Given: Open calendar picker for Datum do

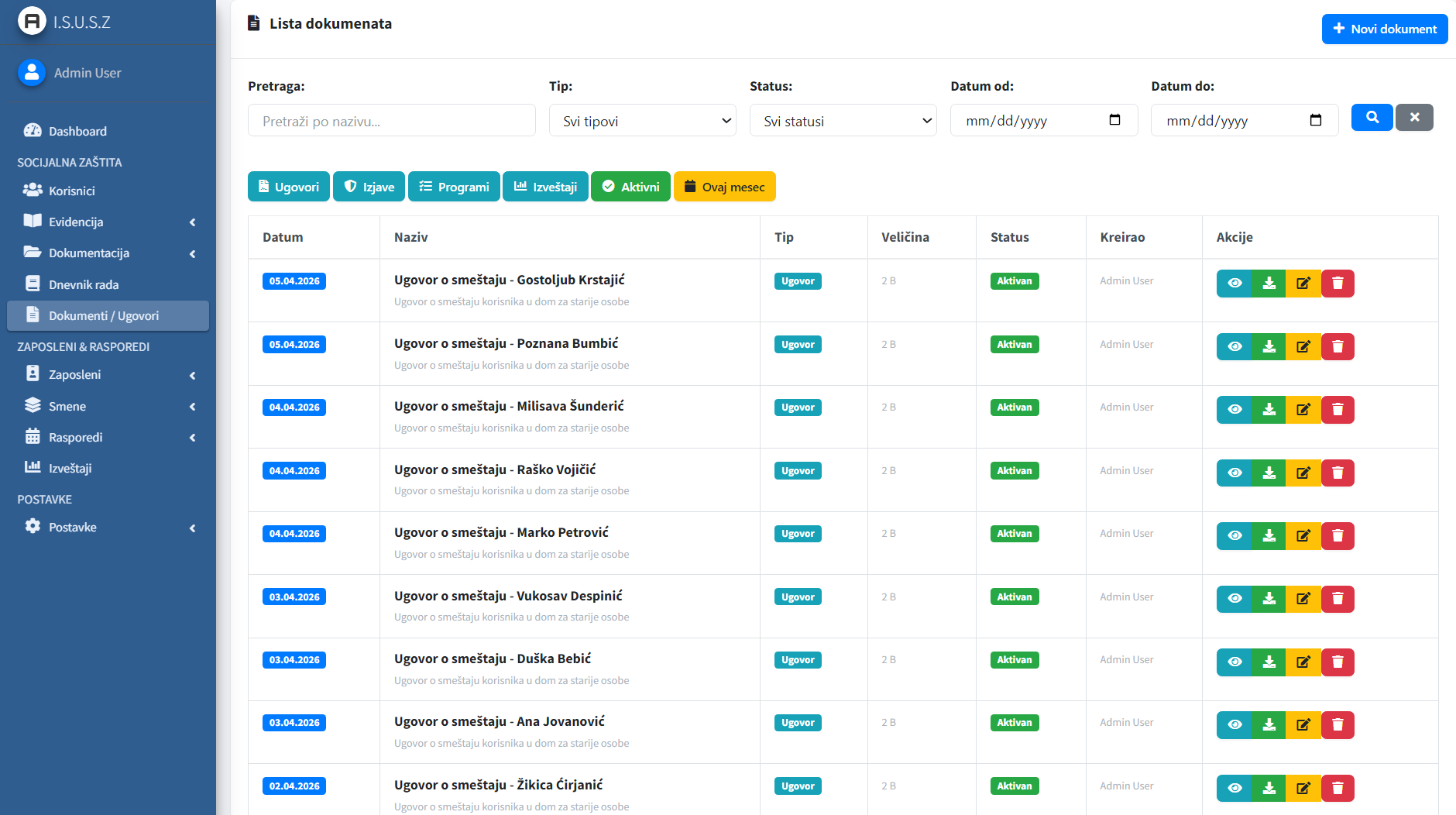Looking at the screenshot, I should pyautogui.click(x=1316, y=120).
